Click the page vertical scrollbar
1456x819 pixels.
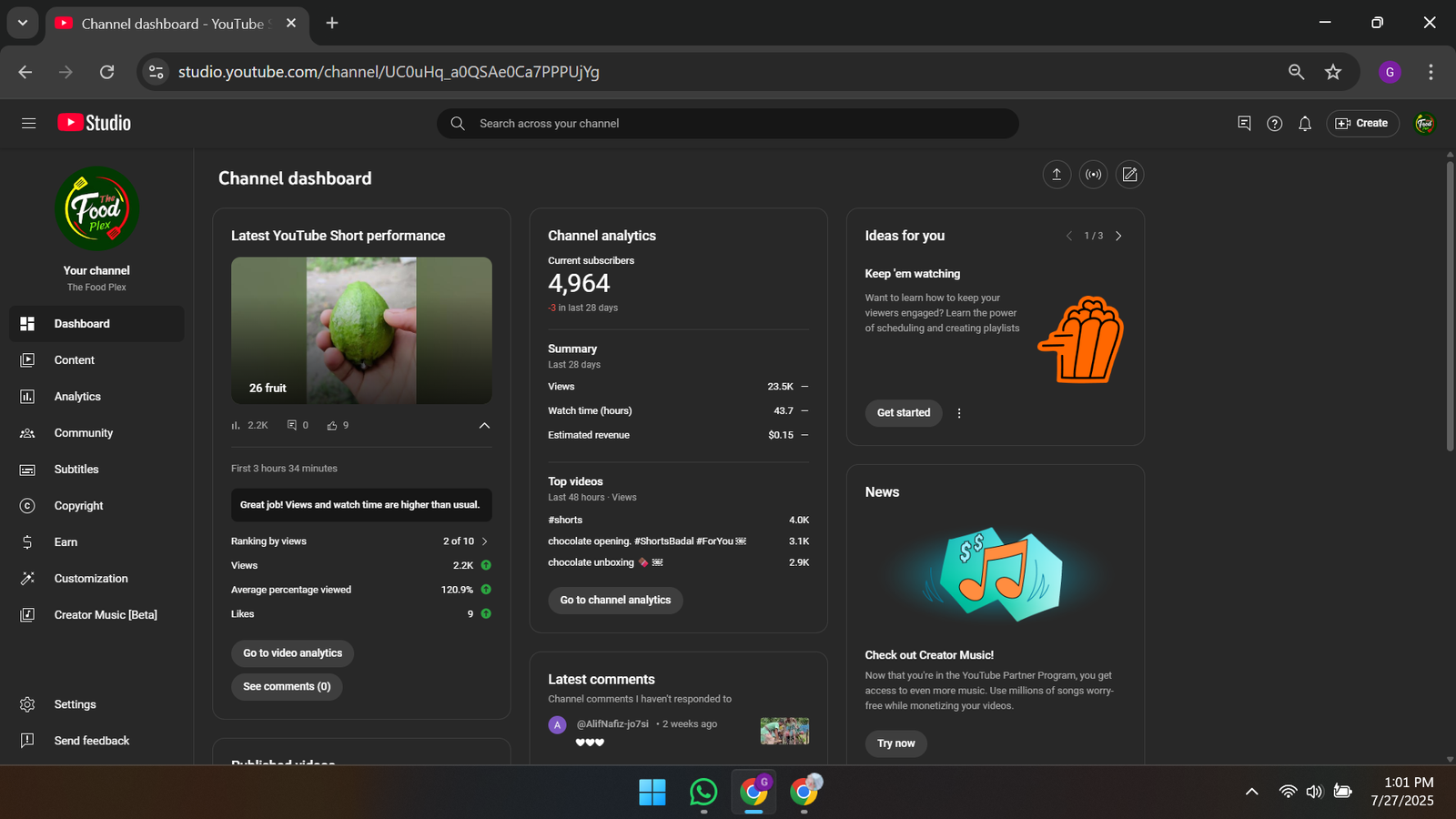[x=1450, y=306]
